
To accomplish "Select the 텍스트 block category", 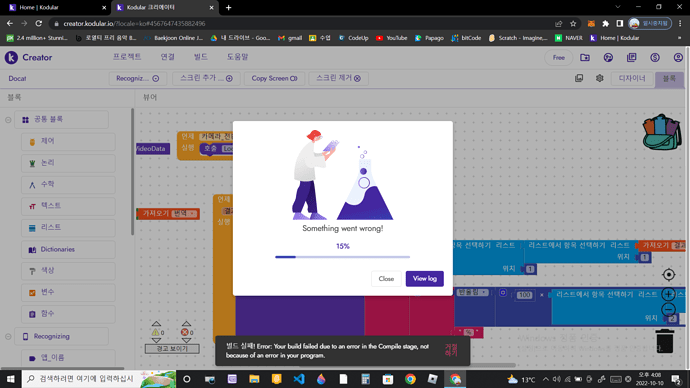I will tap(68, 206).
